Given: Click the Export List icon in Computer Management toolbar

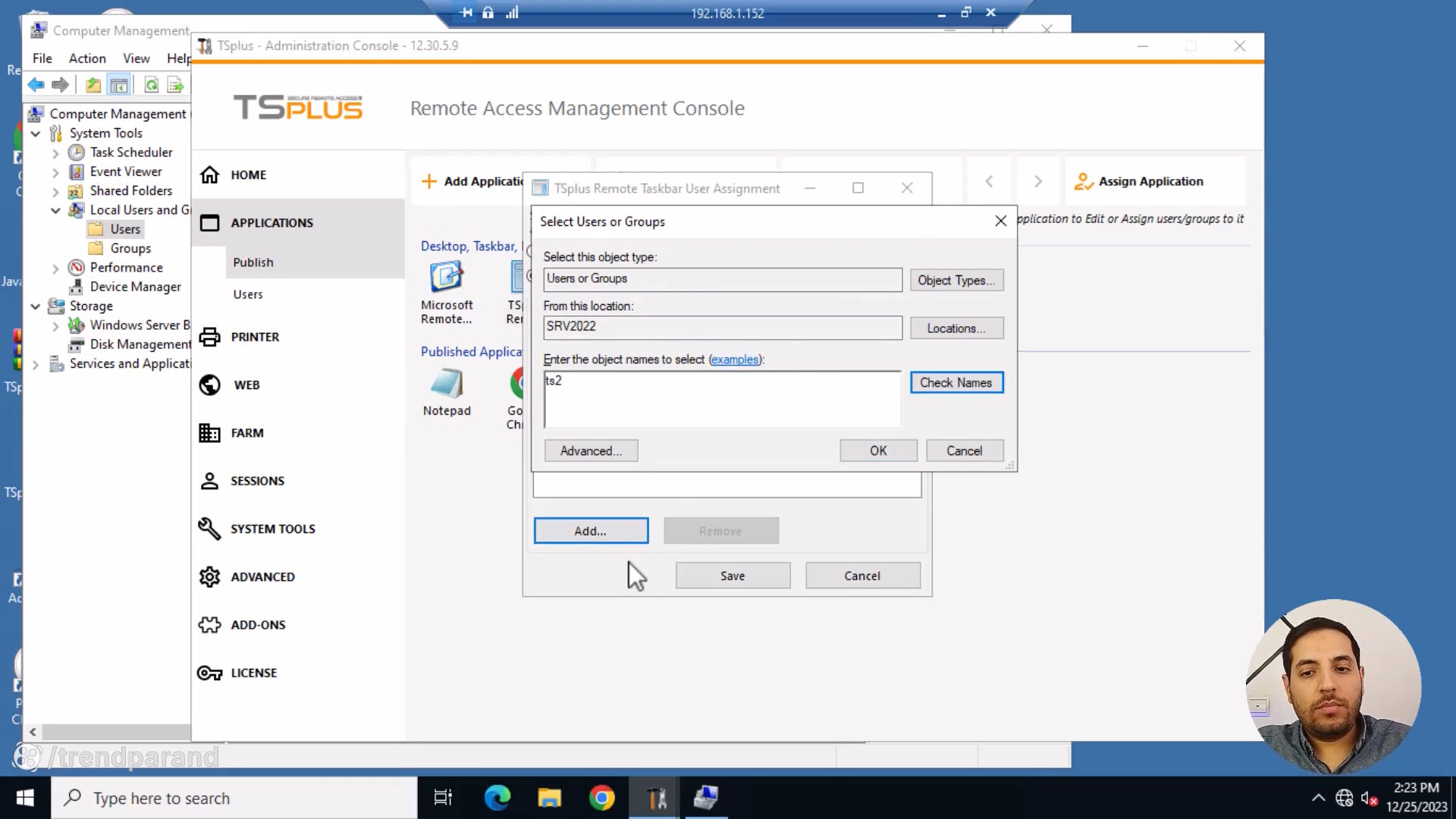Looking at the screenshot, I should [175, 85].
